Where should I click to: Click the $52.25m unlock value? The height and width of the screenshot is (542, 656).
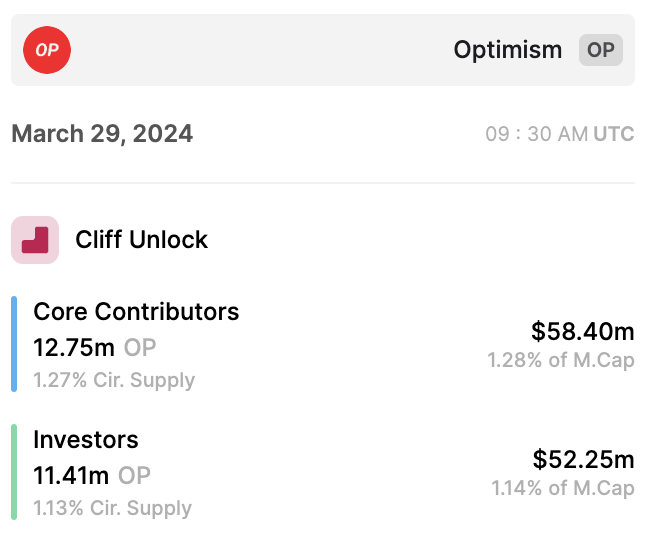[x=583, y=459]
